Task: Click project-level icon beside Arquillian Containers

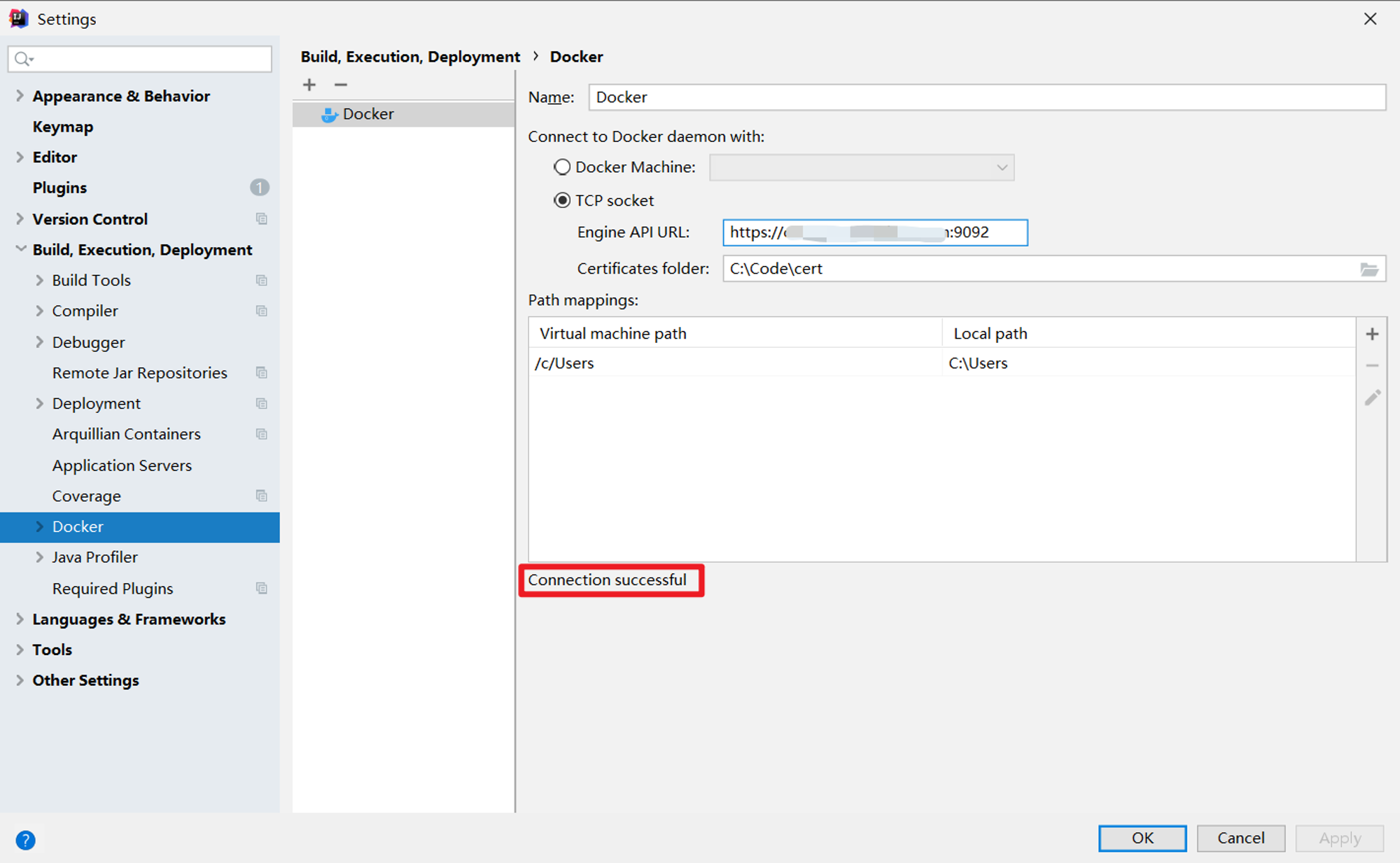Action: 262,434
